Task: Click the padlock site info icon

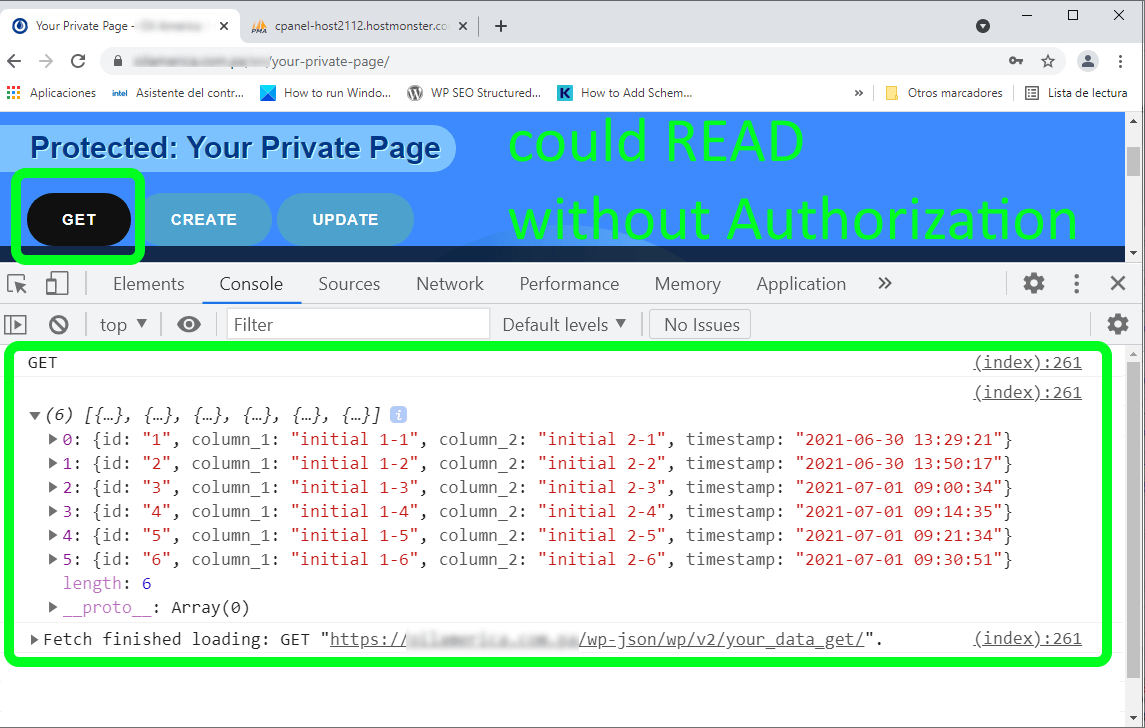Action: coord(118,61)
